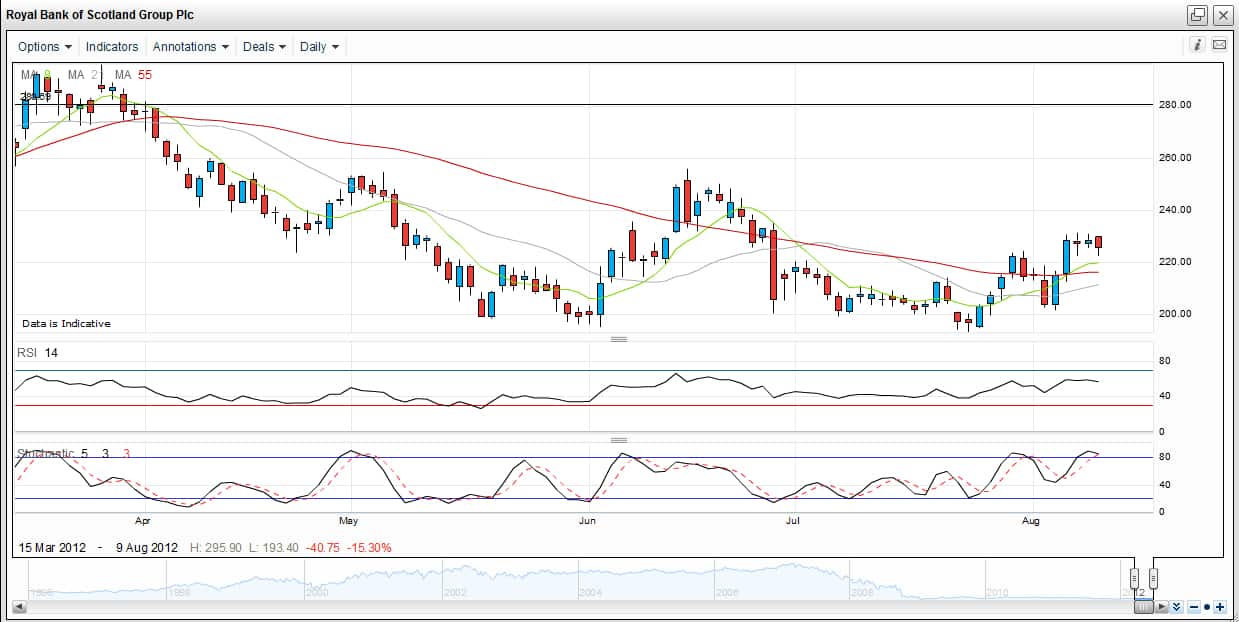Click the right range handle on overview
This screenshot has width=1239, height=622.
[x=1153, y=578]
